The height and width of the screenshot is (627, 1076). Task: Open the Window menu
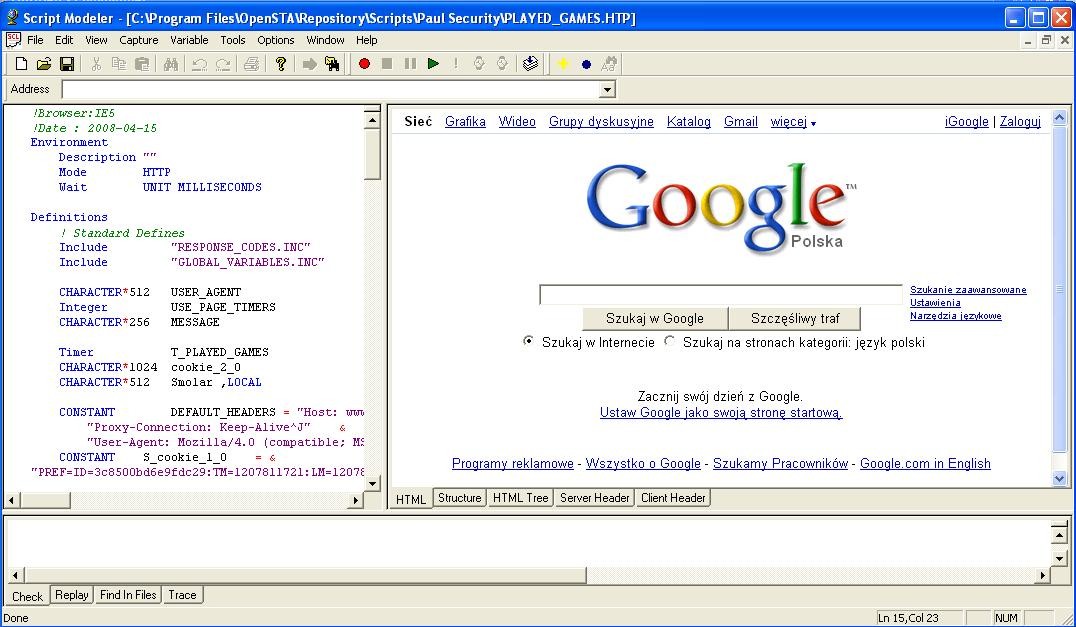coord(325,40)
